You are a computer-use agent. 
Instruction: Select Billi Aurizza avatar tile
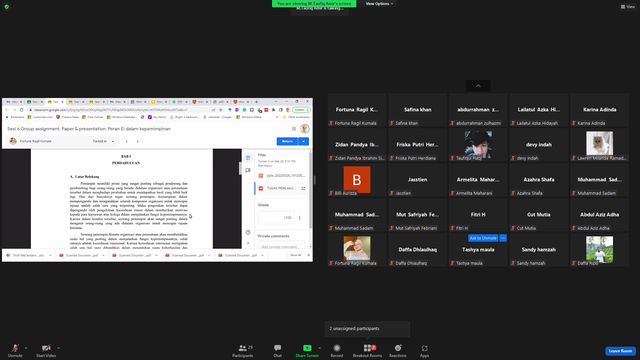click(x=357, y=180)
